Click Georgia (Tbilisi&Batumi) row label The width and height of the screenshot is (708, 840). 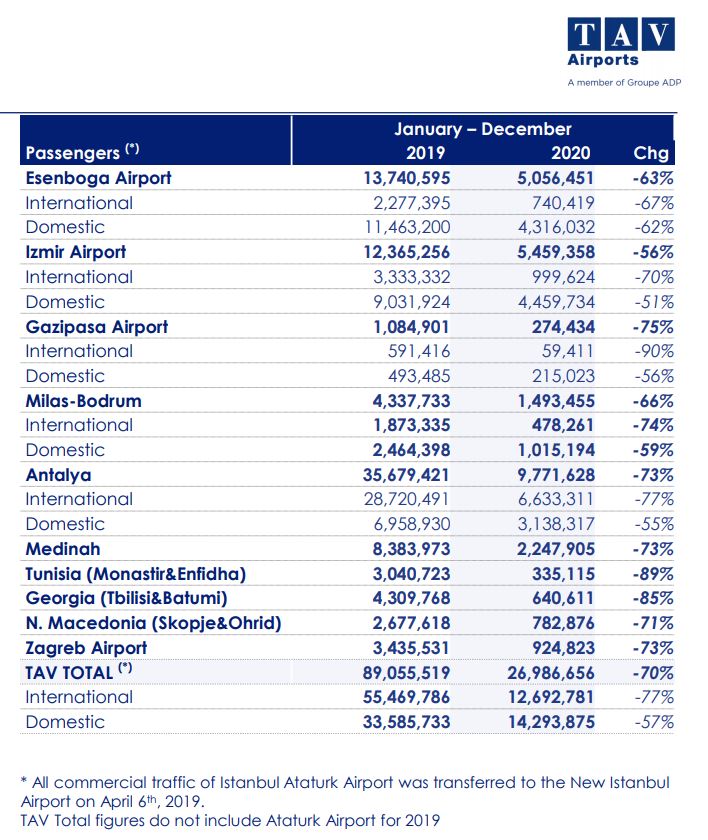coord(126,598)
